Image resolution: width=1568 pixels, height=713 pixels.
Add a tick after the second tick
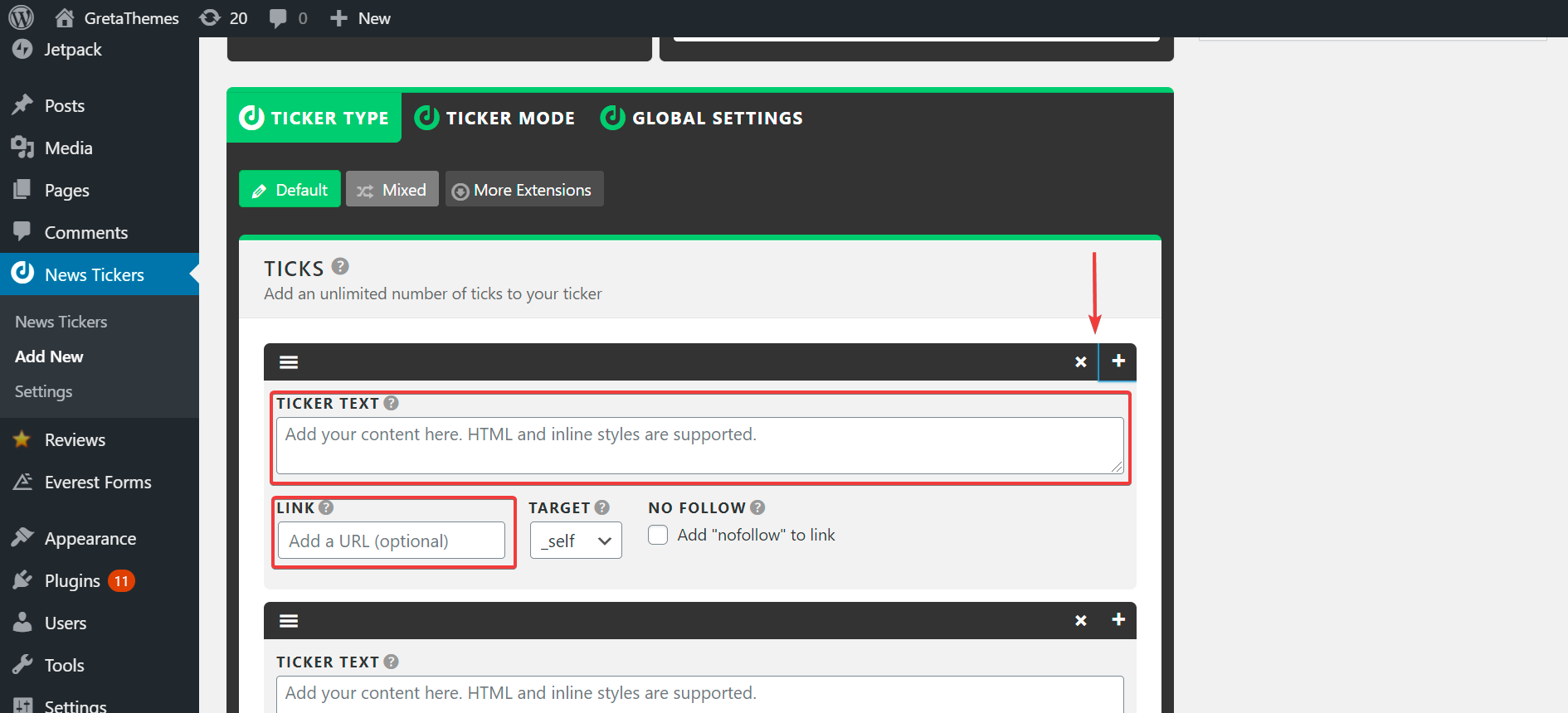tap(1118, 620)
